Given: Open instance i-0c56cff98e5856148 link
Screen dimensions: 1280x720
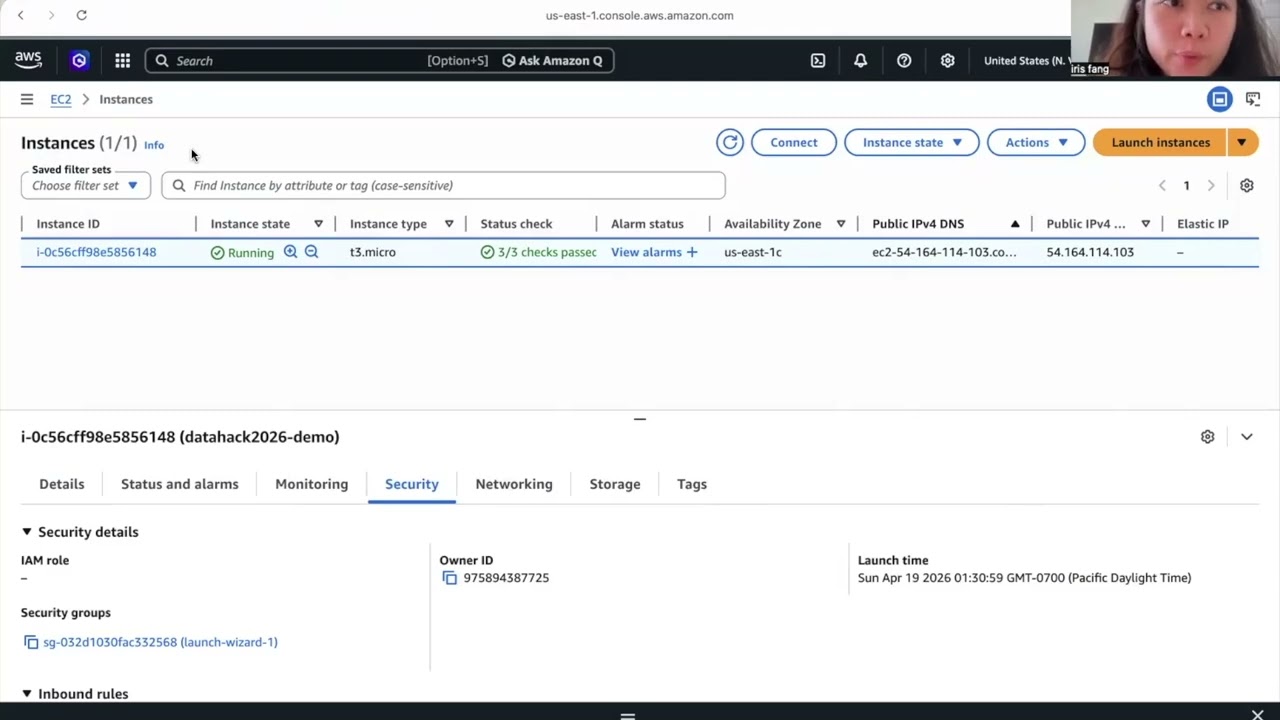Looking at the screenshot, I should (x=96, y=252).
